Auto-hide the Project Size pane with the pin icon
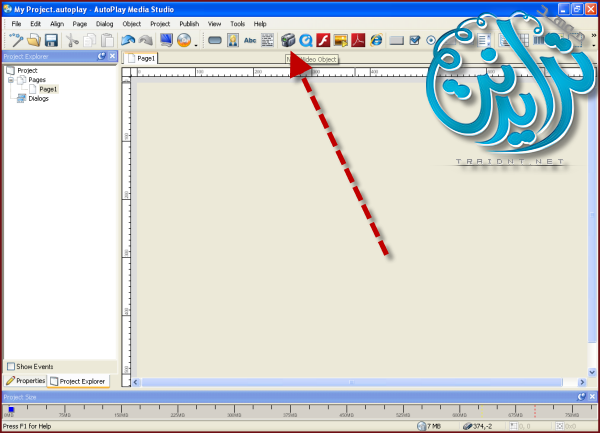 point(581,397)
